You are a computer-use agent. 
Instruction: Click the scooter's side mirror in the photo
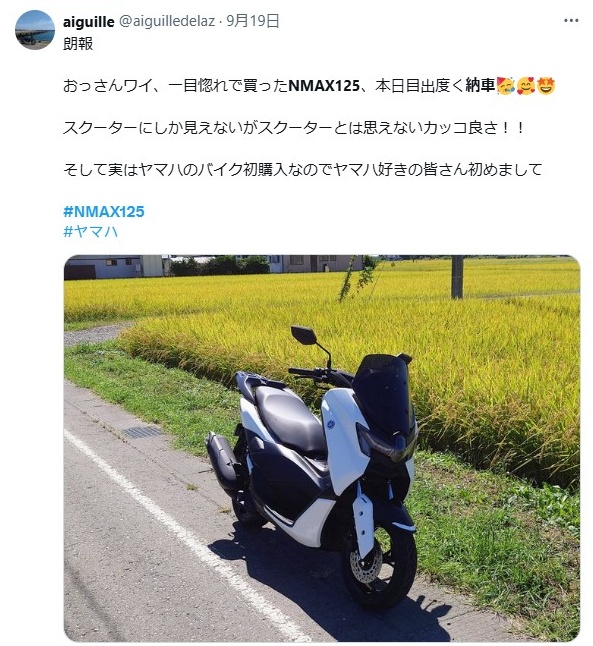[x=304, y=335]
